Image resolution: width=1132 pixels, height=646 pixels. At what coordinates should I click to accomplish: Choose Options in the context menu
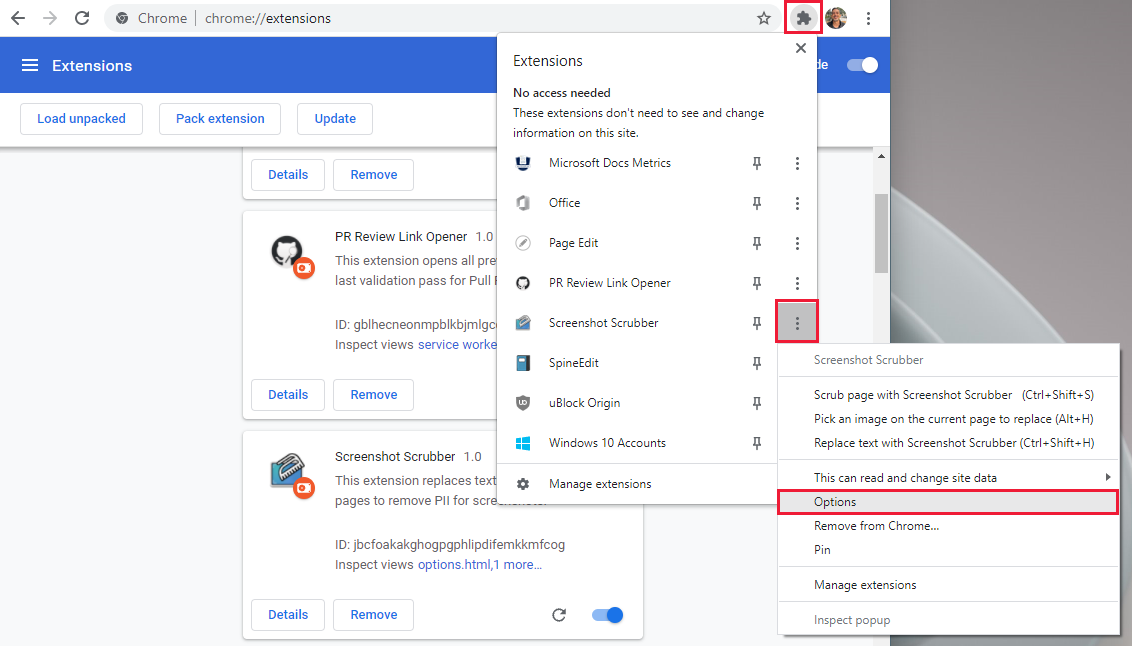tap(948, 502)
